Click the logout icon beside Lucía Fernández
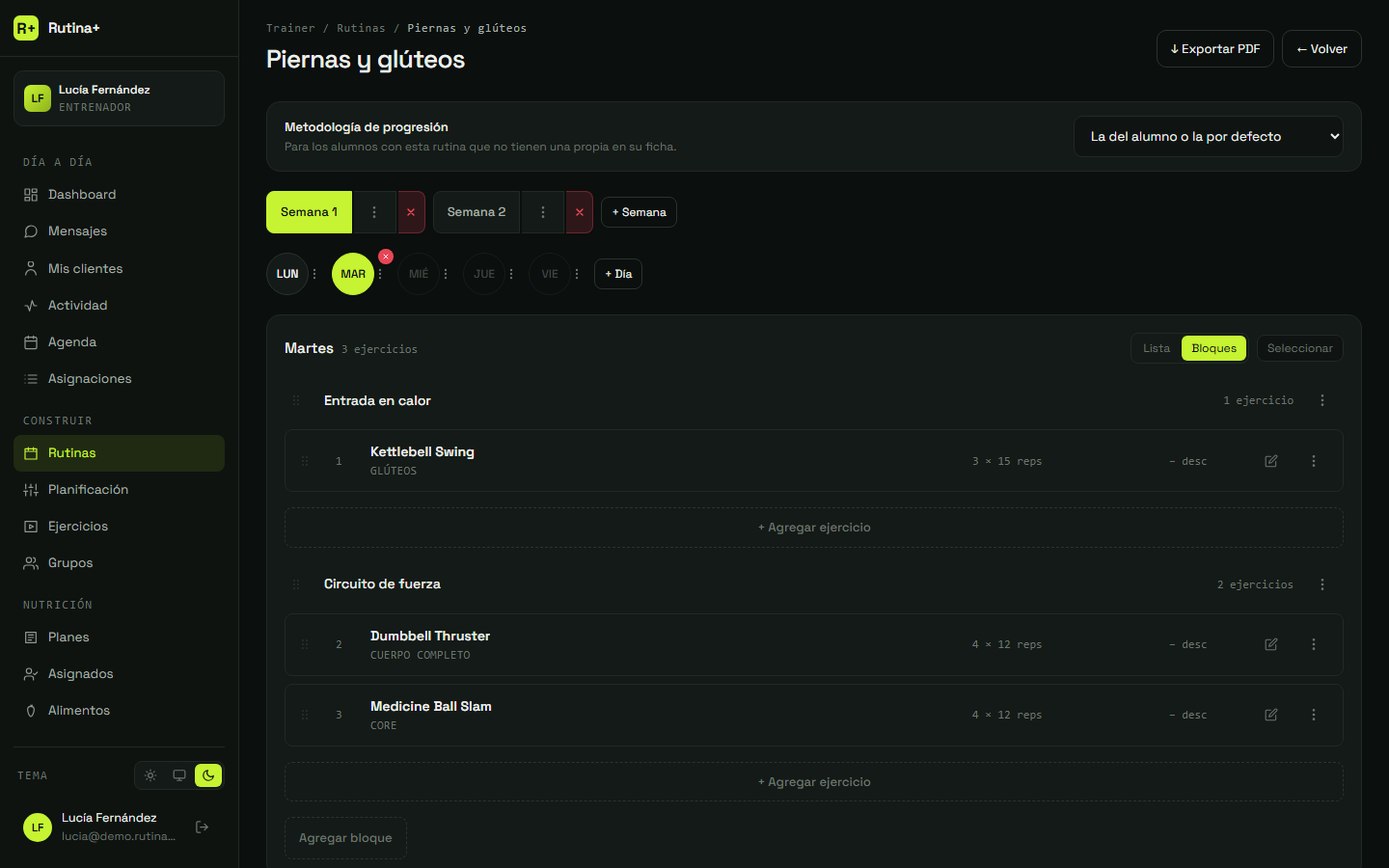1389x868 pixels. (x=202, y=827)
